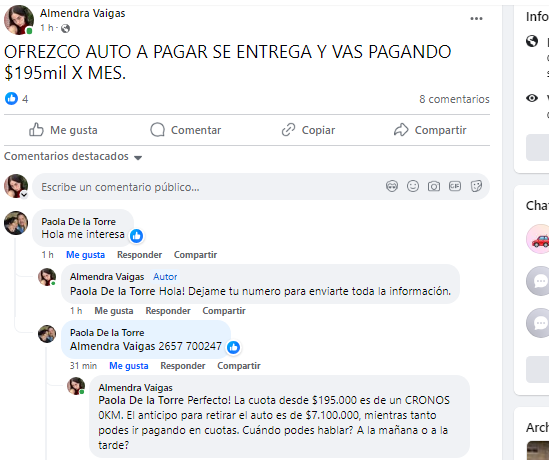Click the blue like reaction icon beside 4
The width and height of the screenshot is (549, 460).
click(11, 99)
